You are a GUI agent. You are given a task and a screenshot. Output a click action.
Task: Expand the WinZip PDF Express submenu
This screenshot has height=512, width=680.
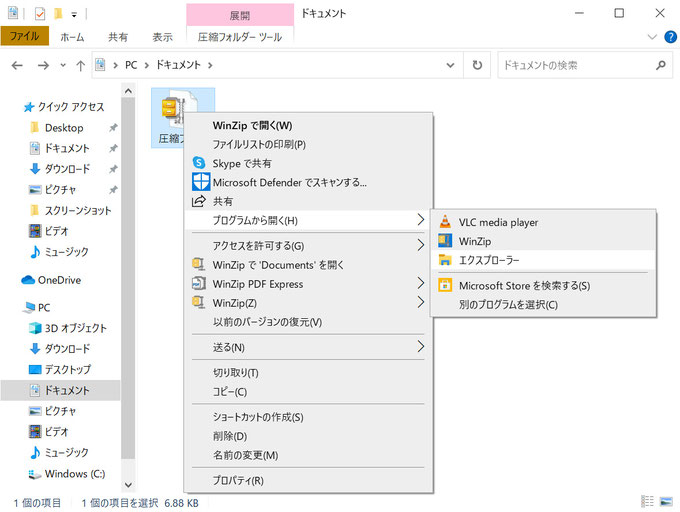[420, 283]
